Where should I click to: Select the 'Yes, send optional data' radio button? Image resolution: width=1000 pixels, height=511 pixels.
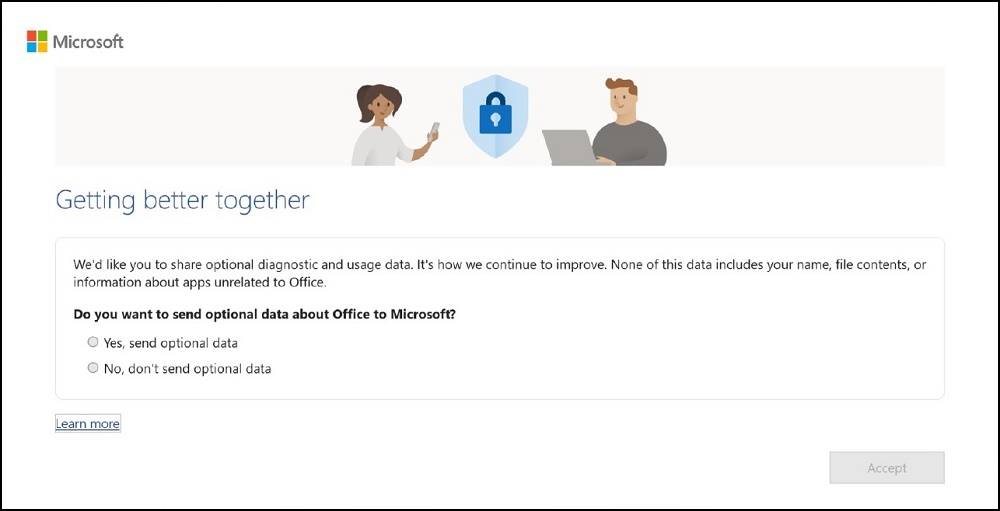[93, 342]
